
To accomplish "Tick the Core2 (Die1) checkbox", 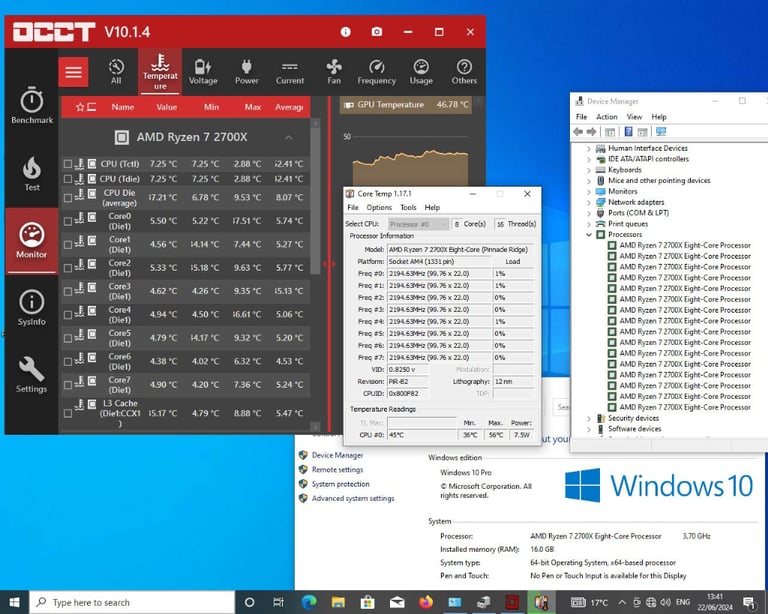I will click(68, 268).
